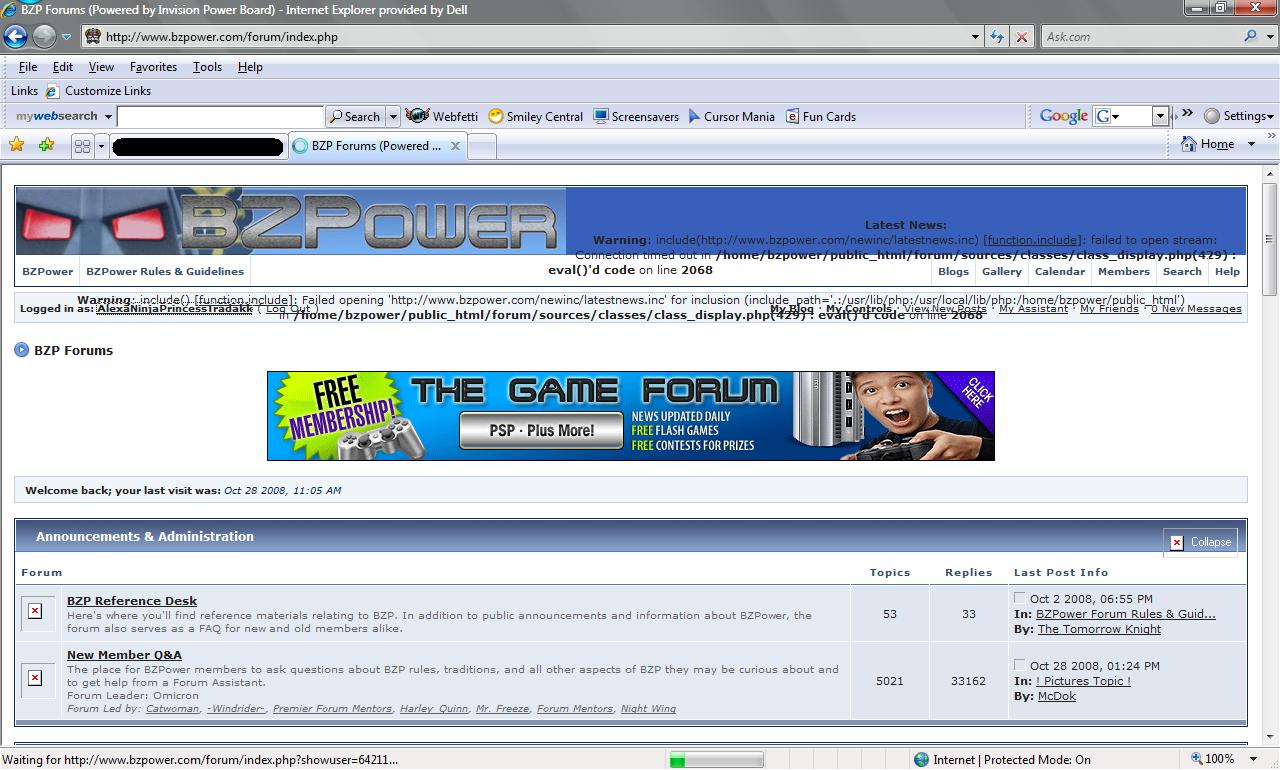
Task: Open the Tools menu
Action: tap(207, 67)
